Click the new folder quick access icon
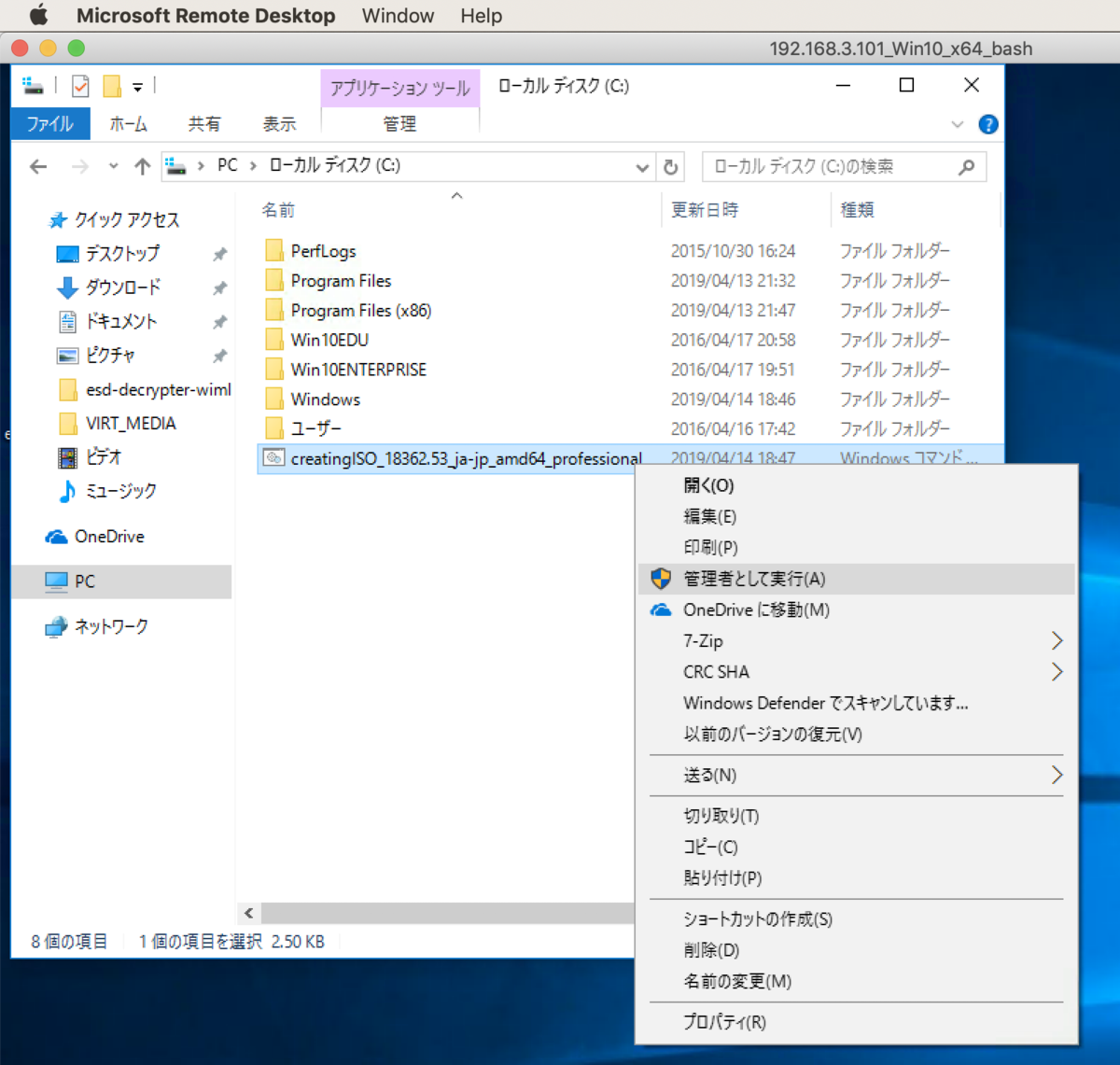 112,86
